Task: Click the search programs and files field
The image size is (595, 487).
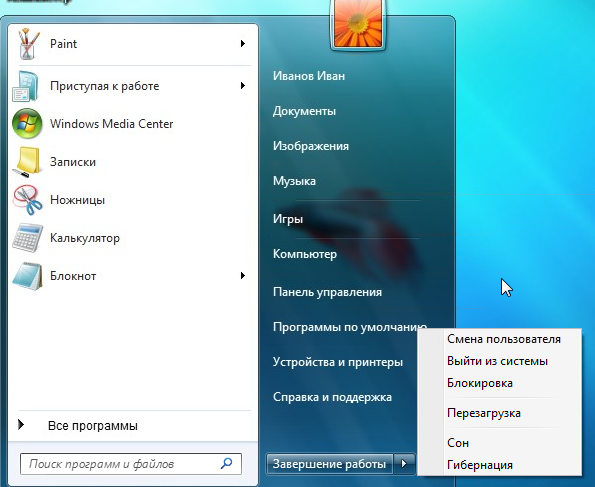Action: [x=131, y=464]
